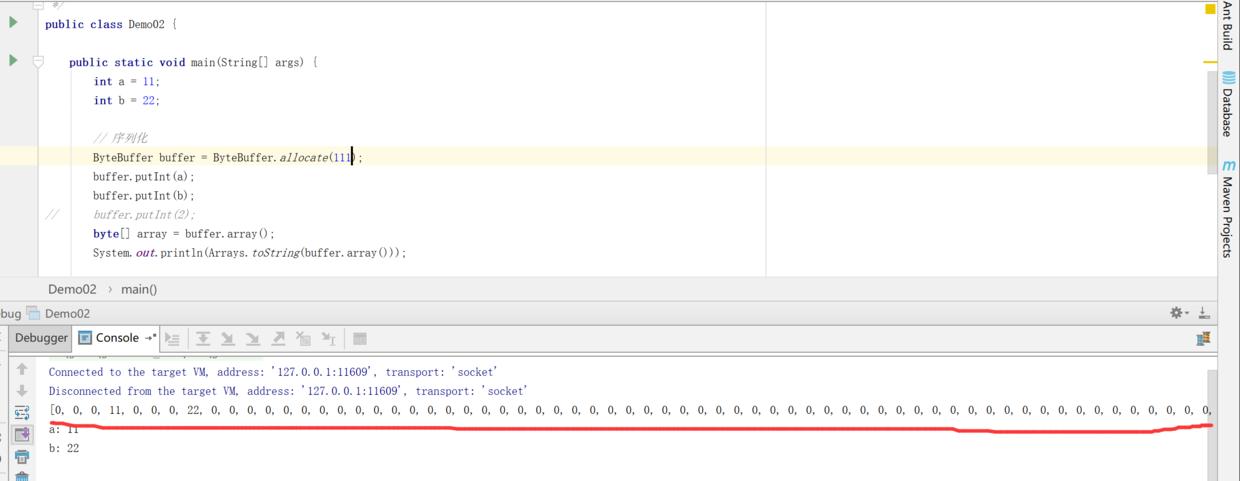
Task: Click main() in the breadcrumb bar
Action: click(139, 289)
